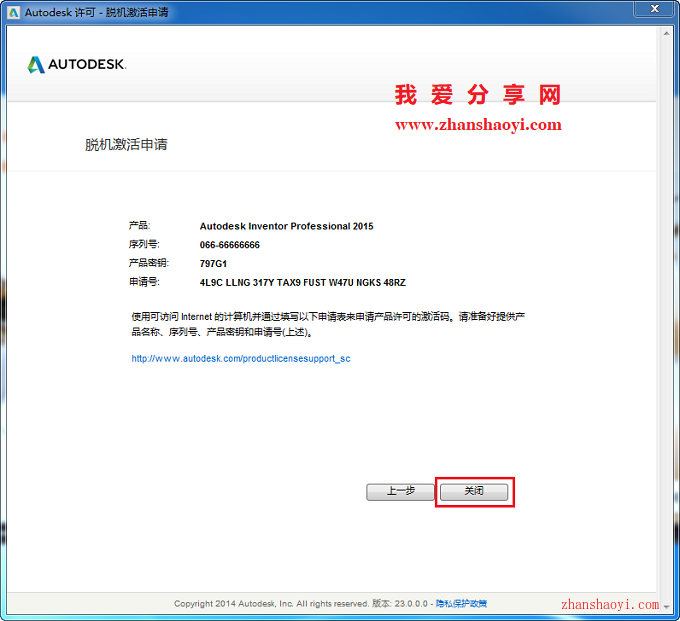Click the instruction paragraph starting 使用可访问 Internet
The height and width of the screenshot is (621, 680).
[328, 324]
